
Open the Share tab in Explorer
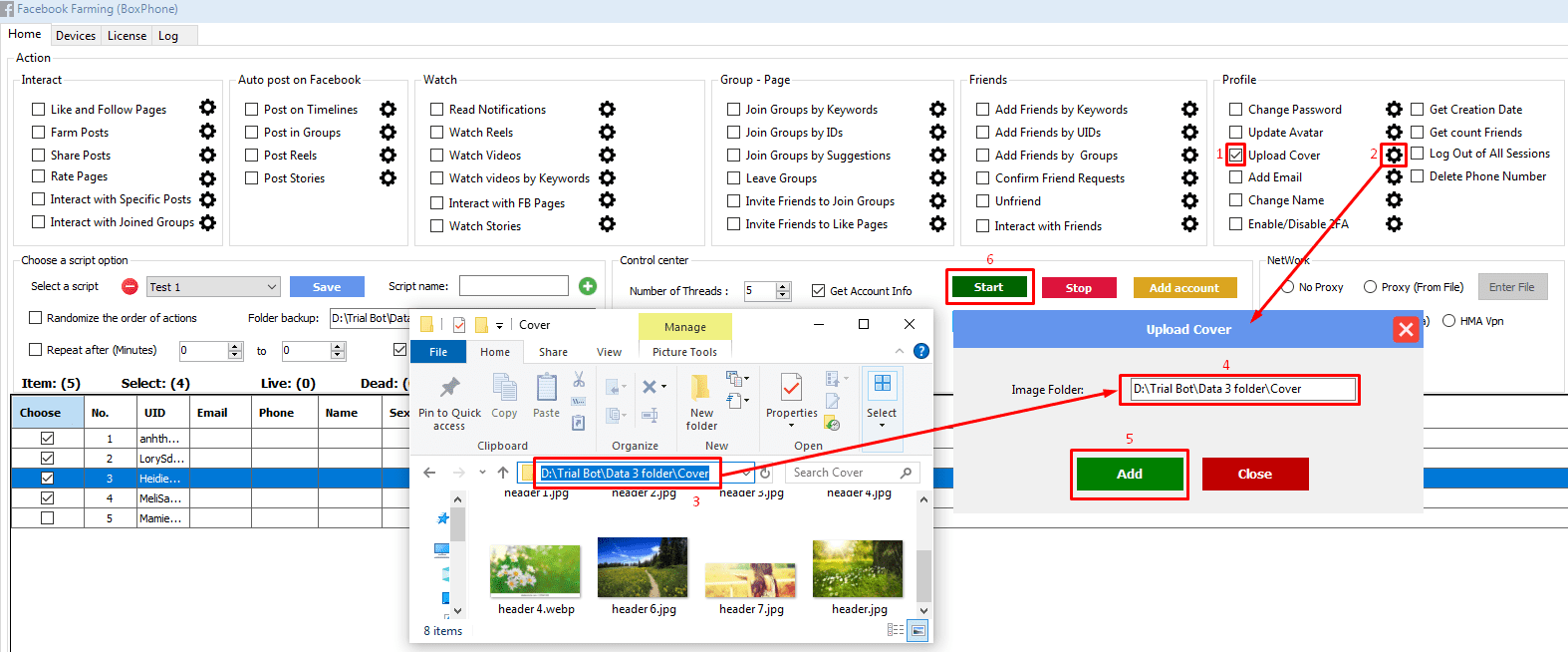tap(553, 352)
